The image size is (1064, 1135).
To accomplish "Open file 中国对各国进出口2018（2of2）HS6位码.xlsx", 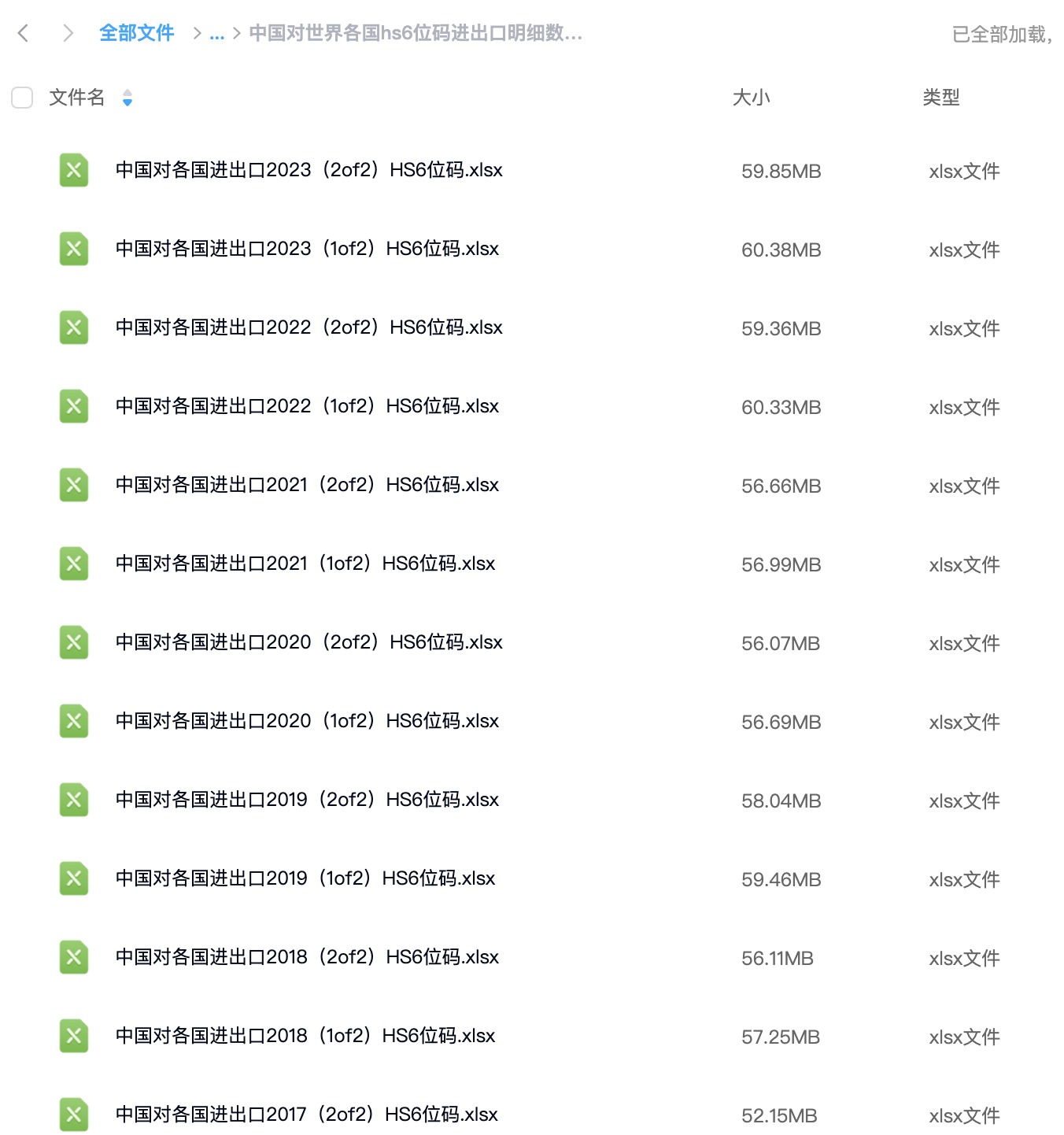I will pyautogui.click(x=307, y=957).
